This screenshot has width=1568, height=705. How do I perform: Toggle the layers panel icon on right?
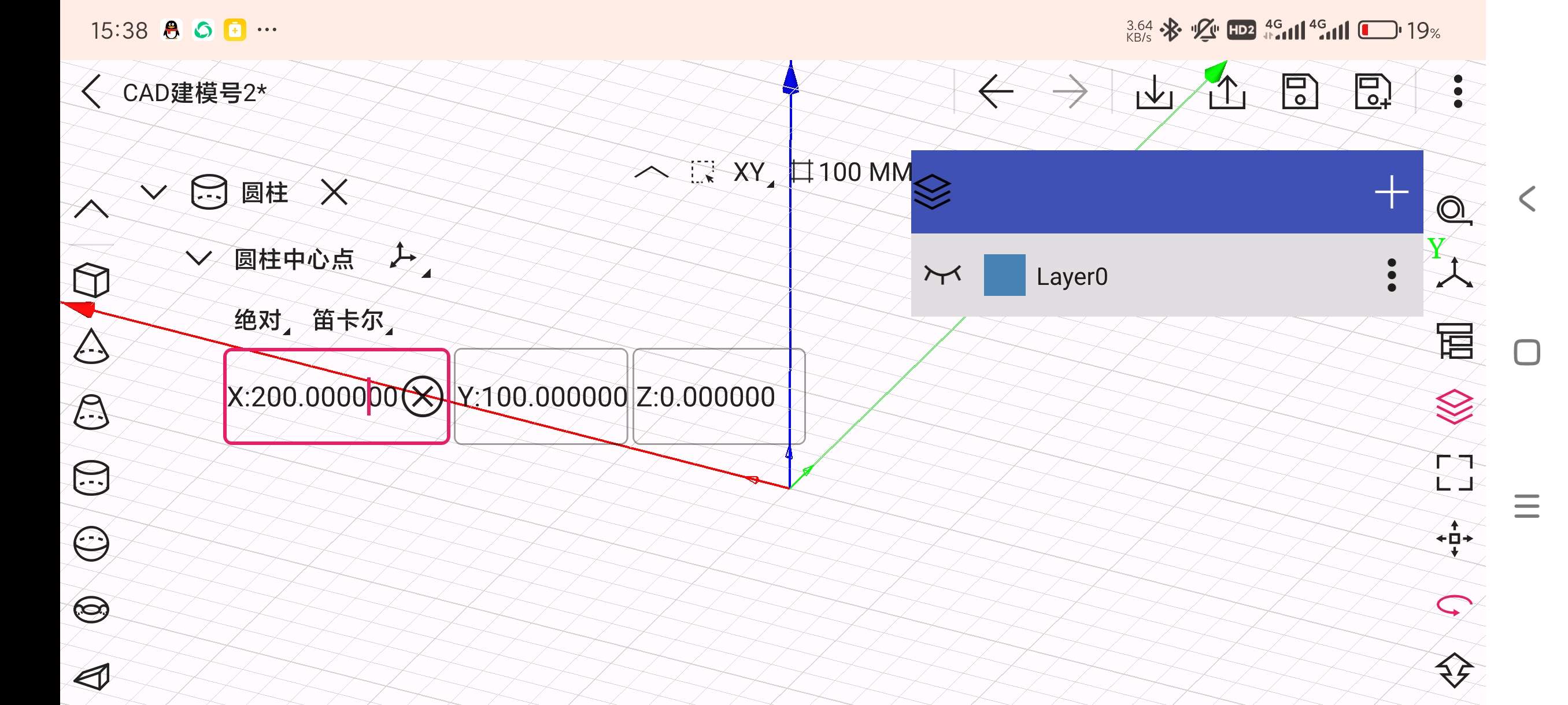click(1454, 406)
